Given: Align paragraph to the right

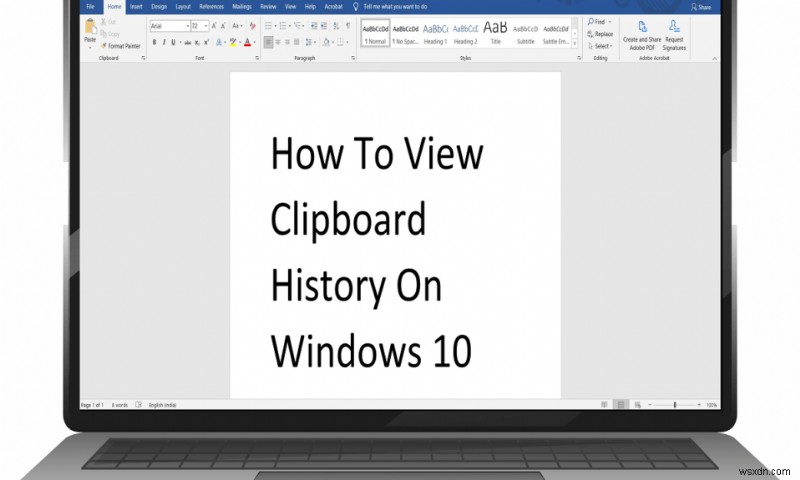Looking at the screenshot, I should 287,42.
